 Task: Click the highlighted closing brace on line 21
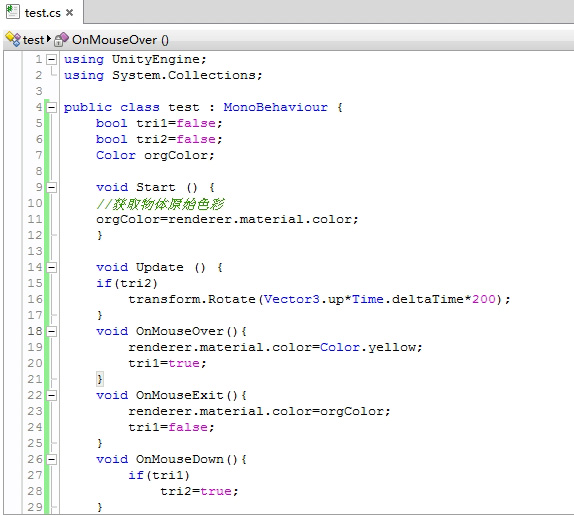point(100,379)
